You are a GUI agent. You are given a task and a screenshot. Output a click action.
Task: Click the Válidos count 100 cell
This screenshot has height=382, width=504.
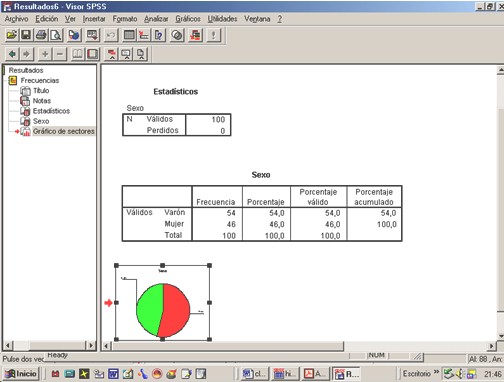pyautogui.click(x=218, y=119)
